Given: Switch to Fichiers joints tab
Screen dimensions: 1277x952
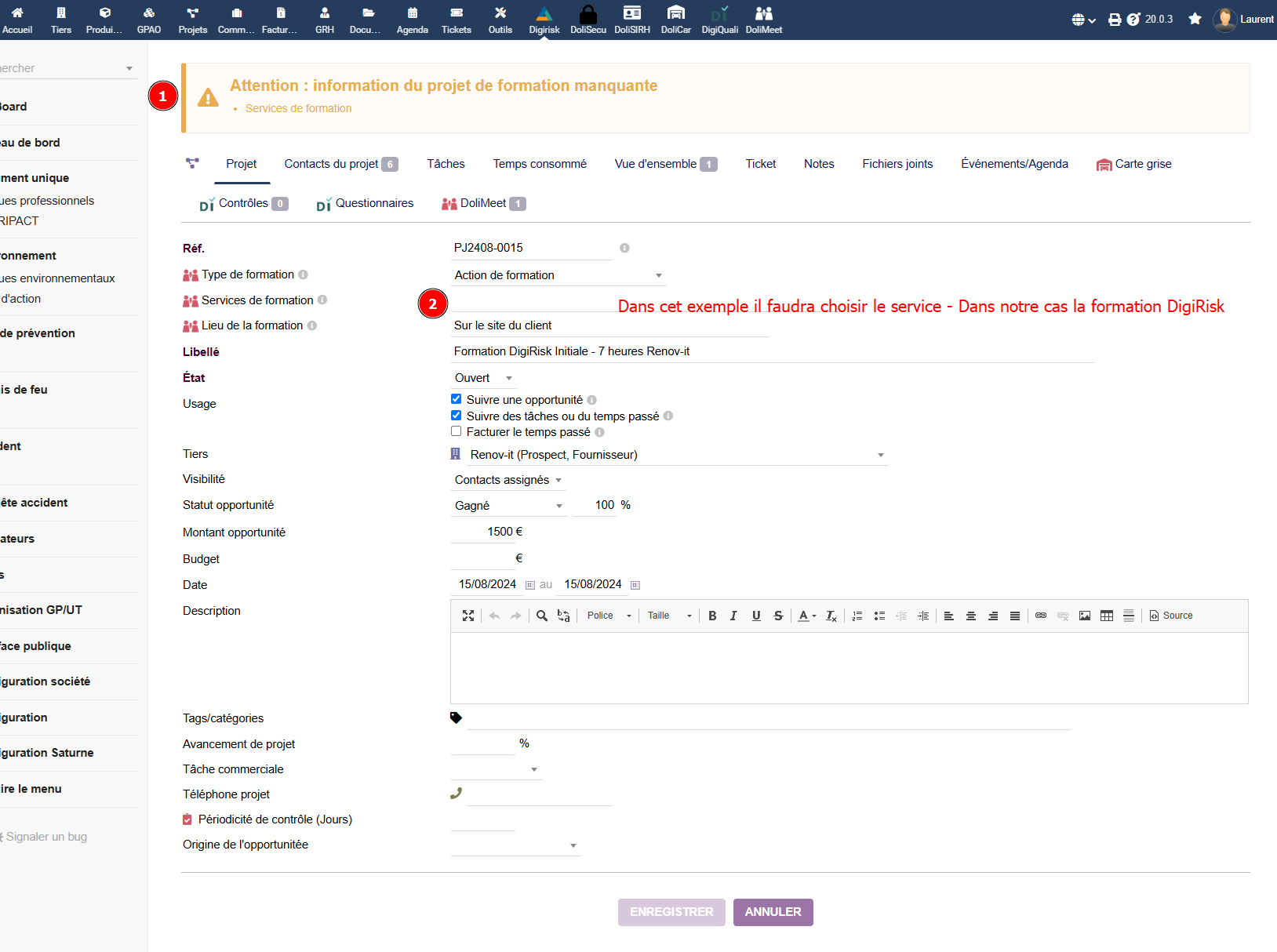Looking at the screenshot, I should click(897, 164).
